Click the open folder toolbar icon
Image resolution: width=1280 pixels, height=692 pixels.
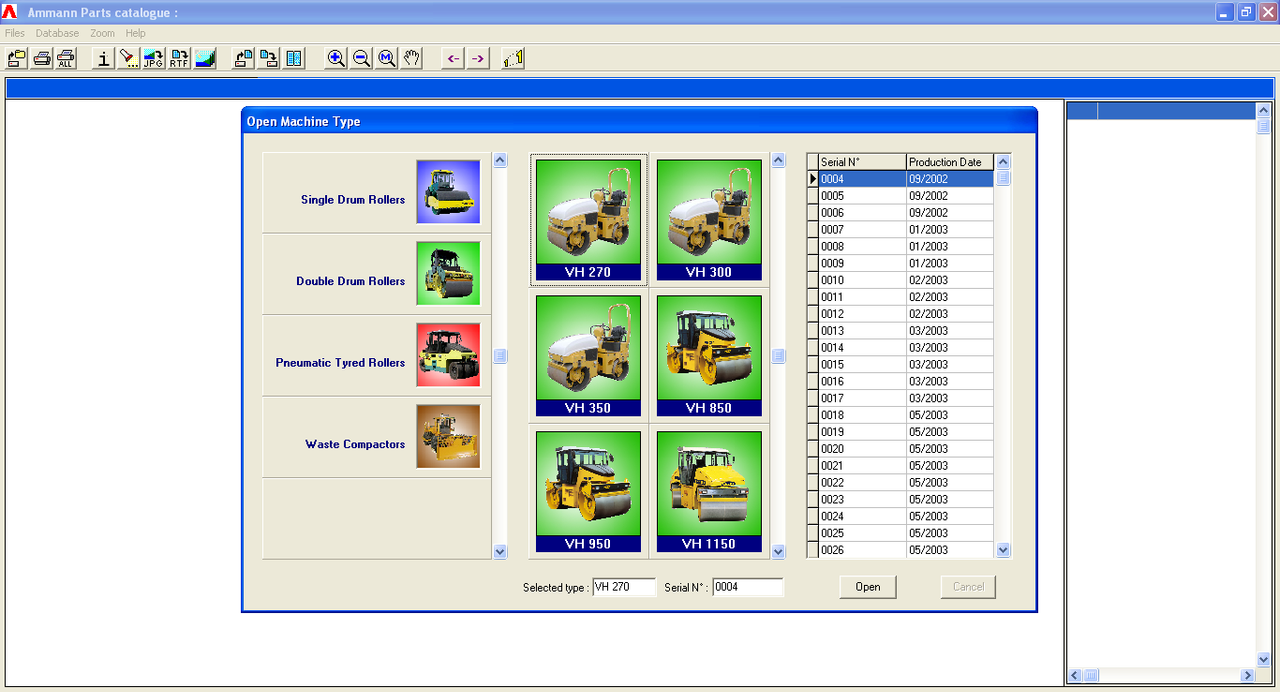coord(17,58)
